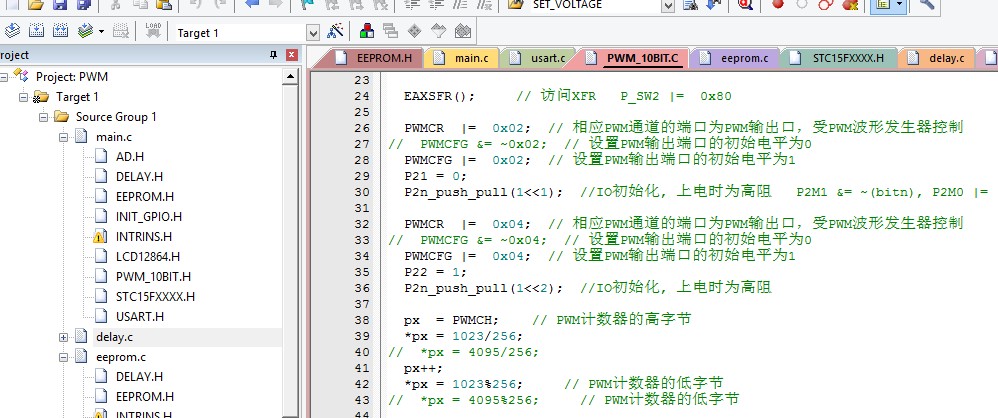Switch to the usart.c tab
Viewport: 998px width, 418px height.
click(x=538, y=59)
